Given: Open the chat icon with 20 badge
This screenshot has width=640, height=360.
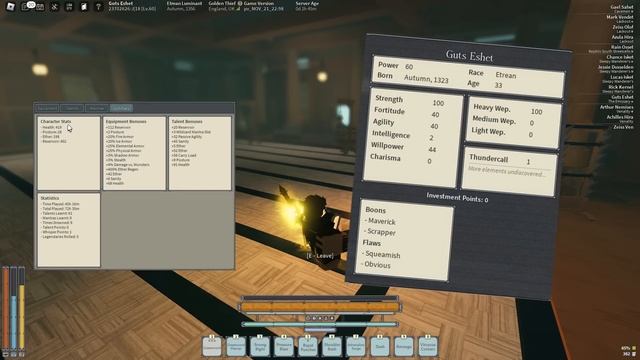Looking at the screenshot, I should pyautogui.click(x=27, y=6).
